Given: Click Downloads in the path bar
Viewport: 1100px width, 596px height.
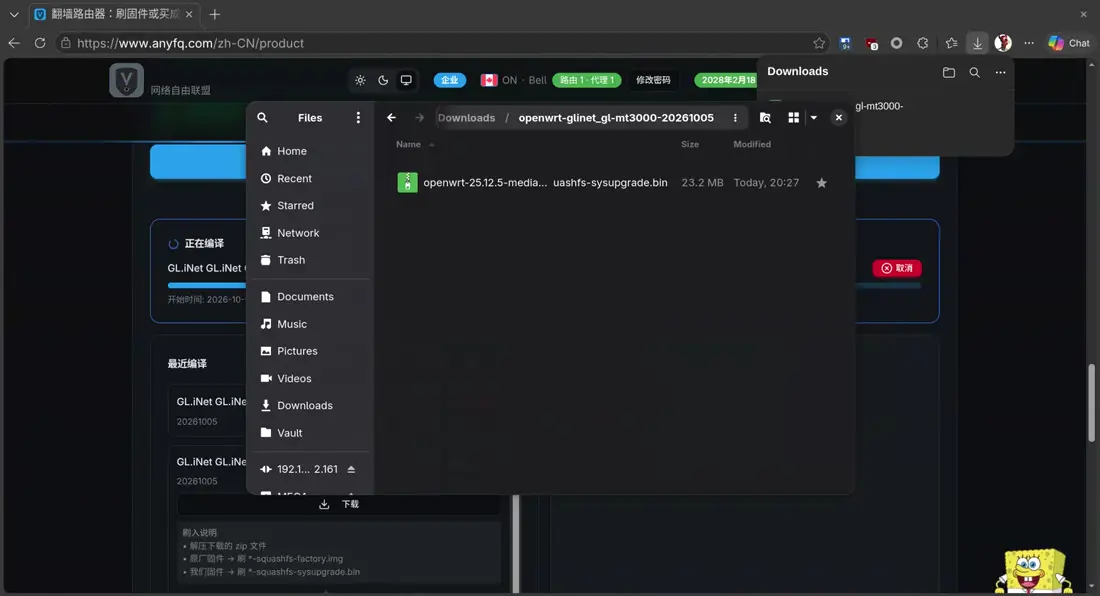Looking at the screenshot, I should pos(467,118).
